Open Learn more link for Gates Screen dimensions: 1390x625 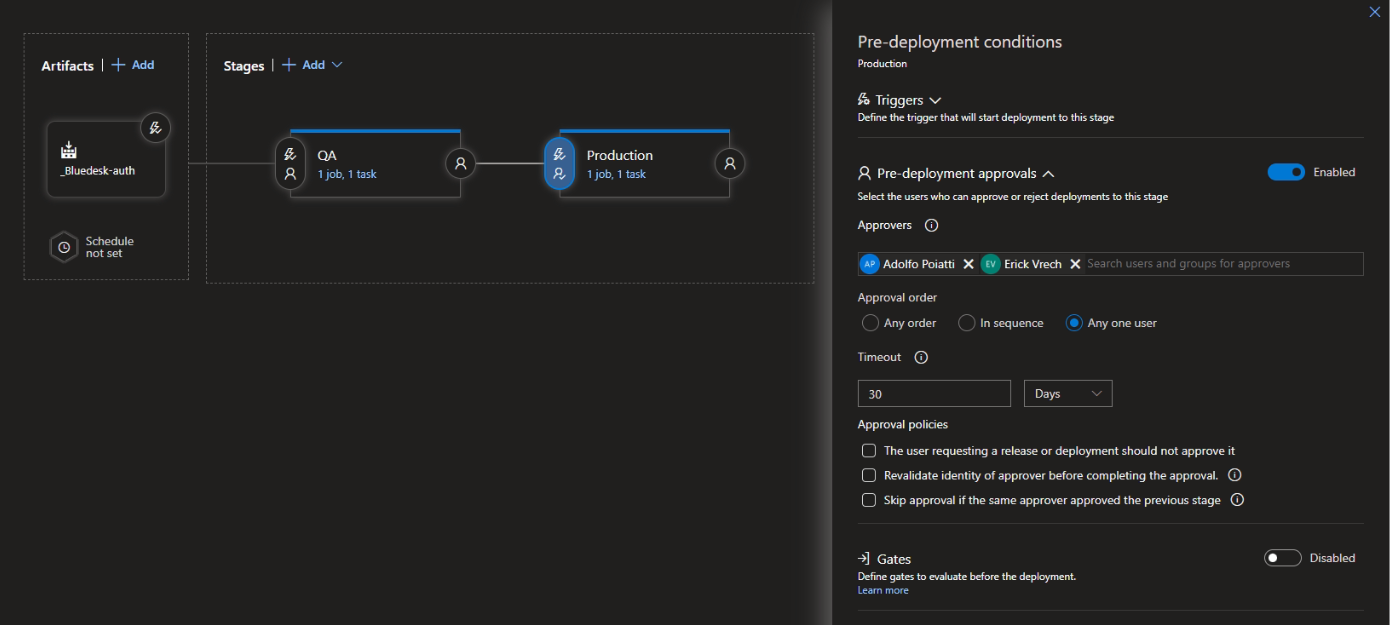[883, 590]
